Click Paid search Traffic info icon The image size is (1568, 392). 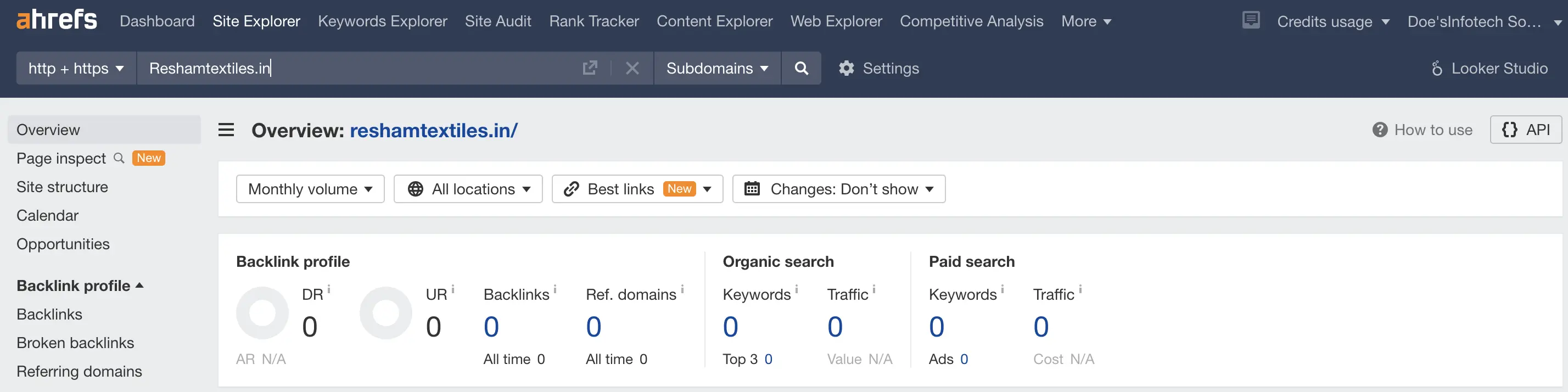(x=1080, y=289)
